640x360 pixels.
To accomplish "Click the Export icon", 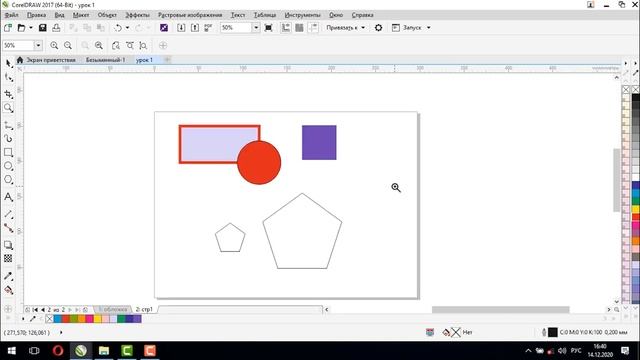I will 195,28.
